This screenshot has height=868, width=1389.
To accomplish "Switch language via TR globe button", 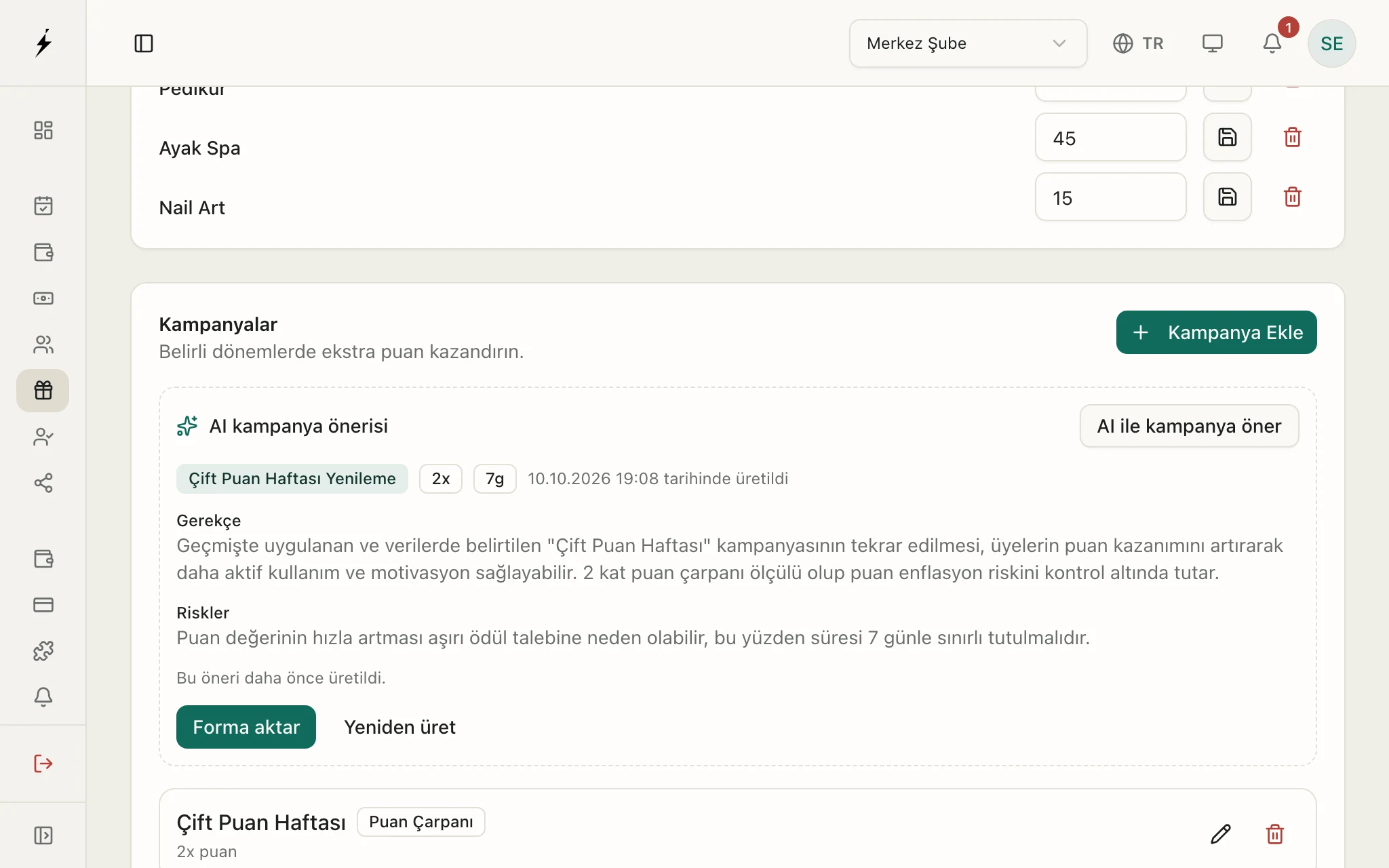I will tap(1138, 43).
